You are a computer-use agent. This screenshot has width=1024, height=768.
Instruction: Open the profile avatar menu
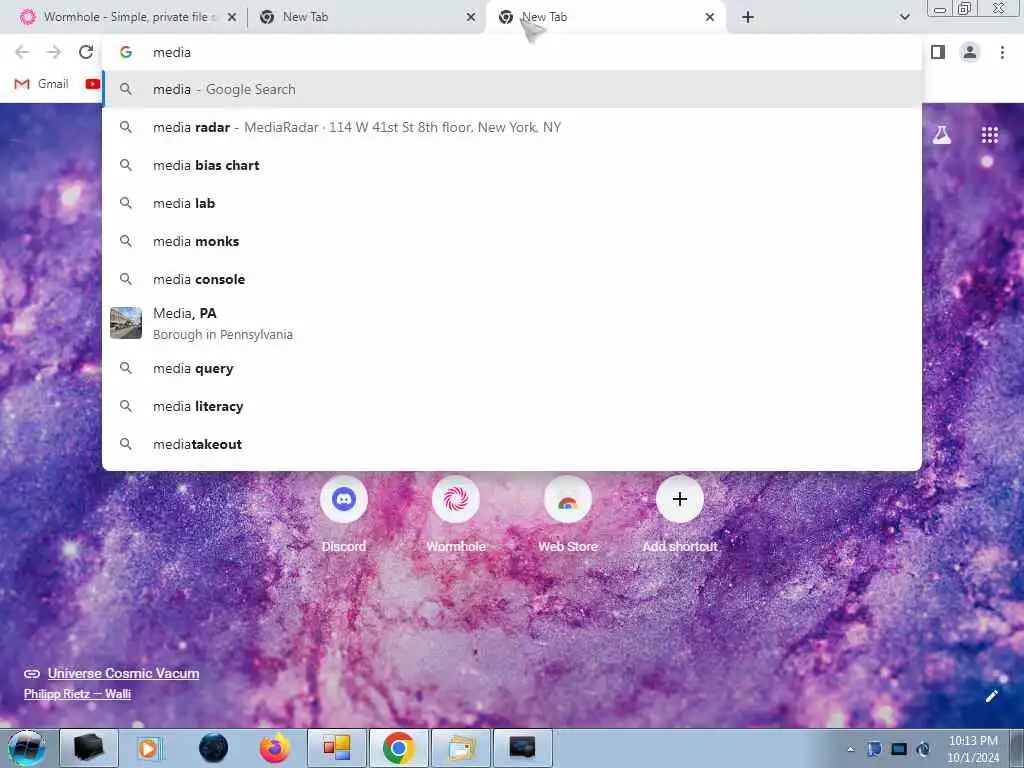click(x=970, y=52)
